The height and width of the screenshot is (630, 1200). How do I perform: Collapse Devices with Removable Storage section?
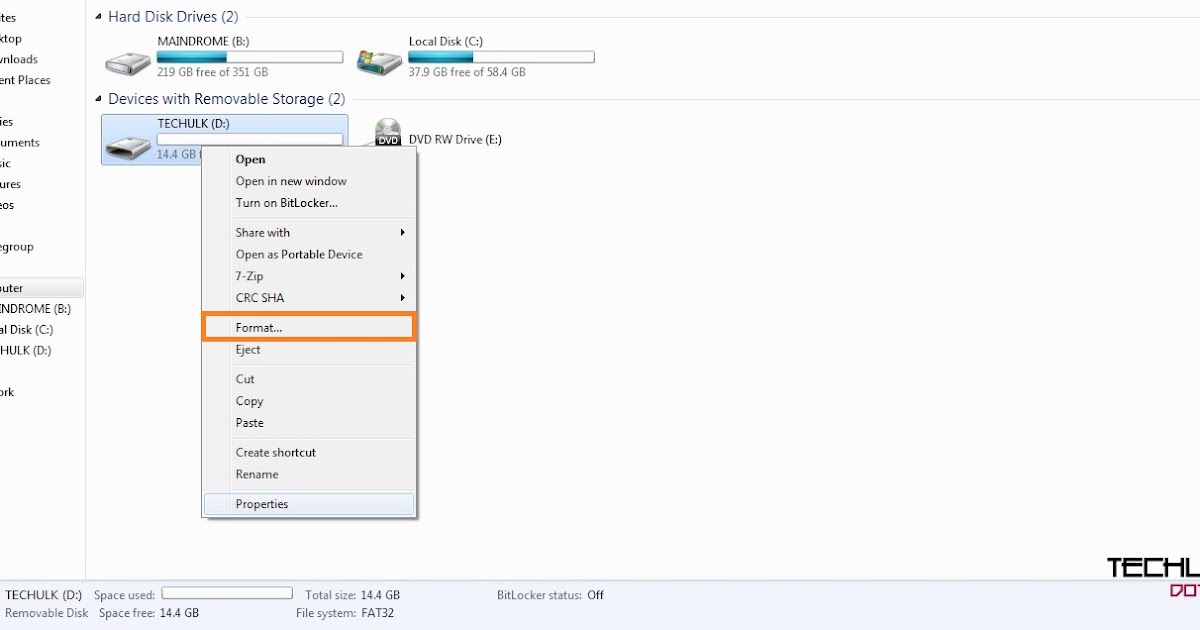[97, 99]
